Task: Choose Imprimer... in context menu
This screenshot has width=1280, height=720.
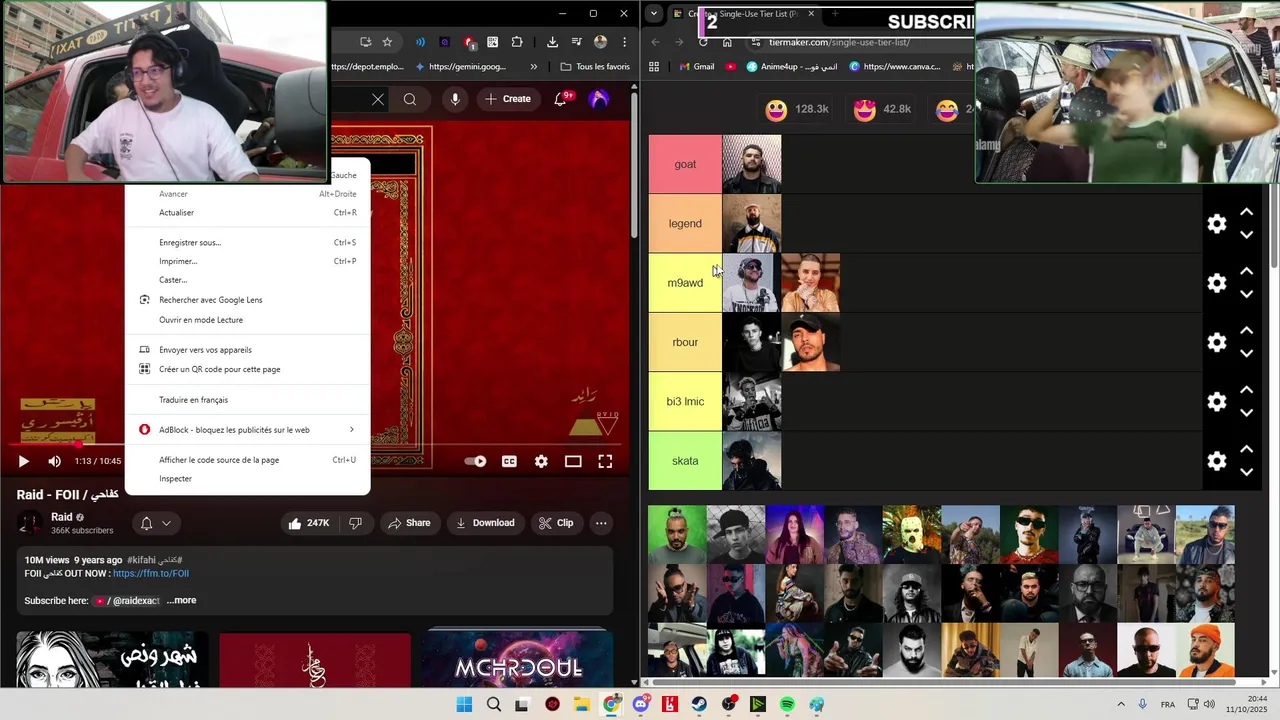Action: coord(247,262)
